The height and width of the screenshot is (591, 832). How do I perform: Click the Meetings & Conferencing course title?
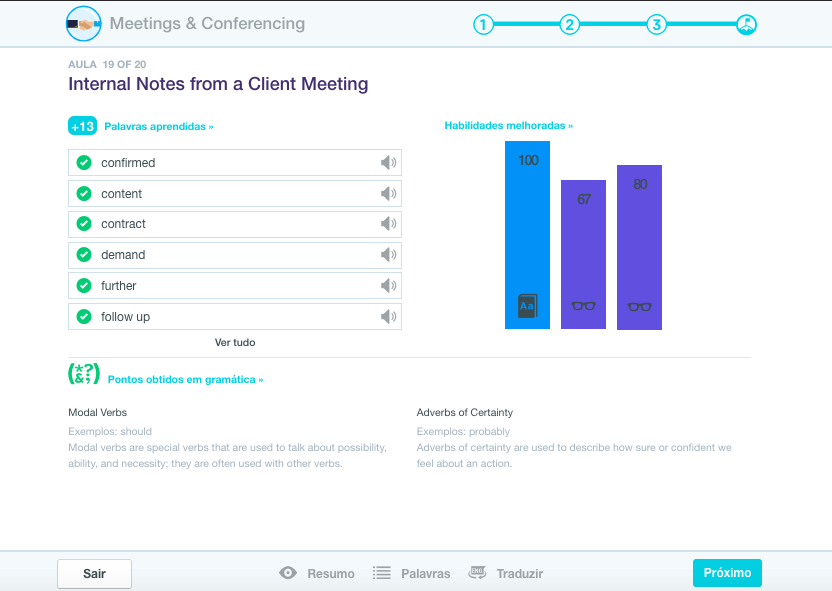207,23
